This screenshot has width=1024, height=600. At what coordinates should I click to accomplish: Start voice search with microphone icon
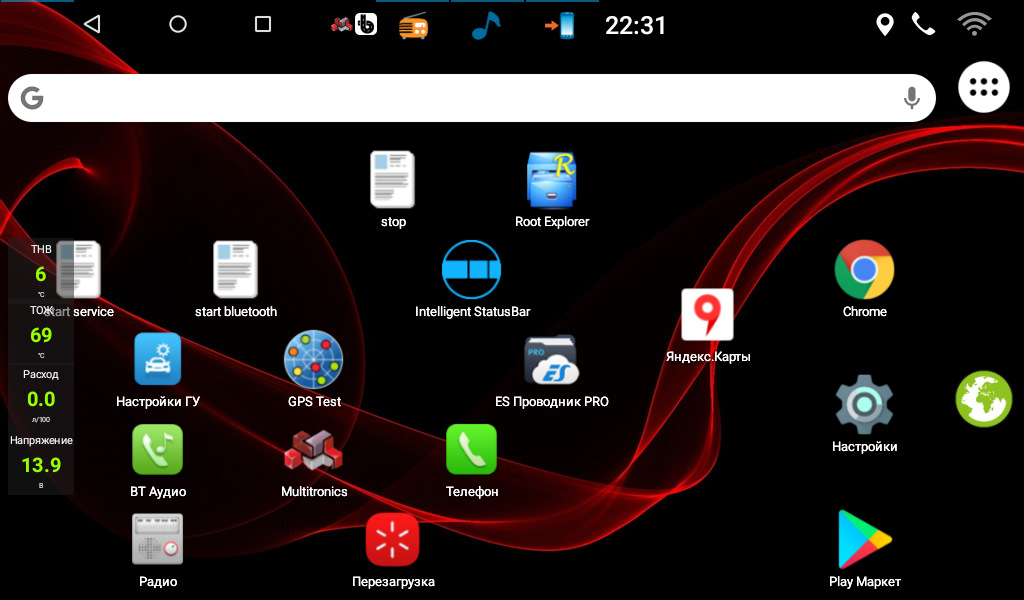(911, 98)
